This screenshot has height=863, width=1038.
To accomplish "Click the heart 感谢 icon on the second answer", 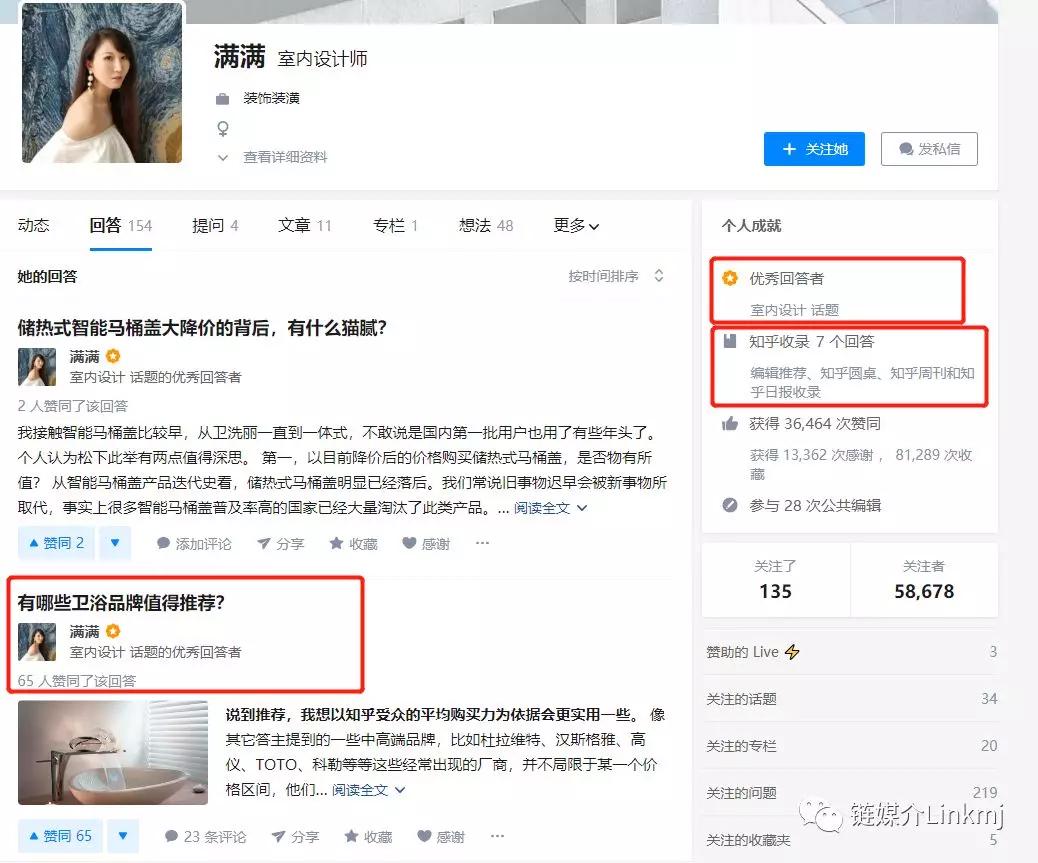I will pyautogui.click(x=424, y=837).
